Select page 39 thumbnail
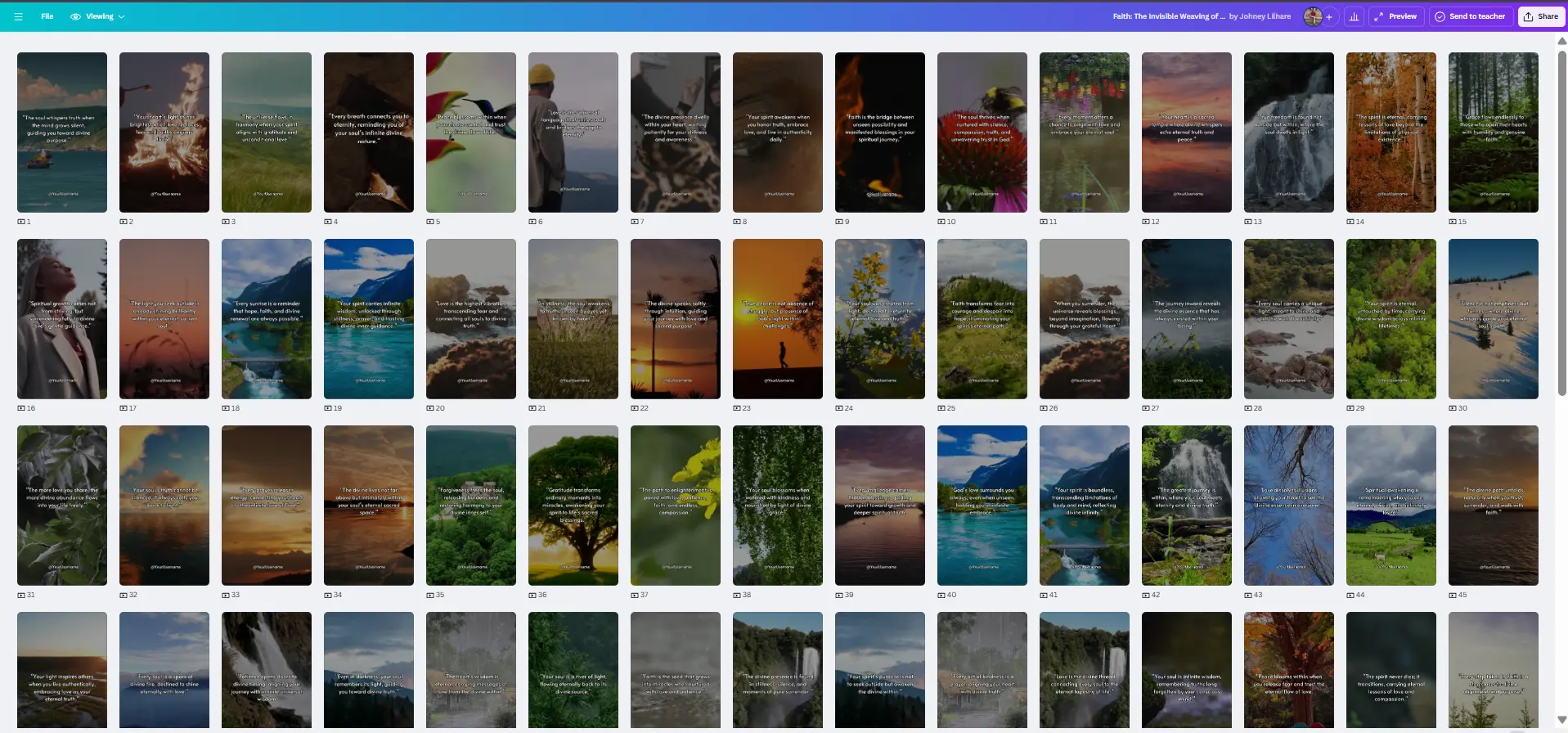Viewport: 1568px width, 733px height. click(880, 506)
